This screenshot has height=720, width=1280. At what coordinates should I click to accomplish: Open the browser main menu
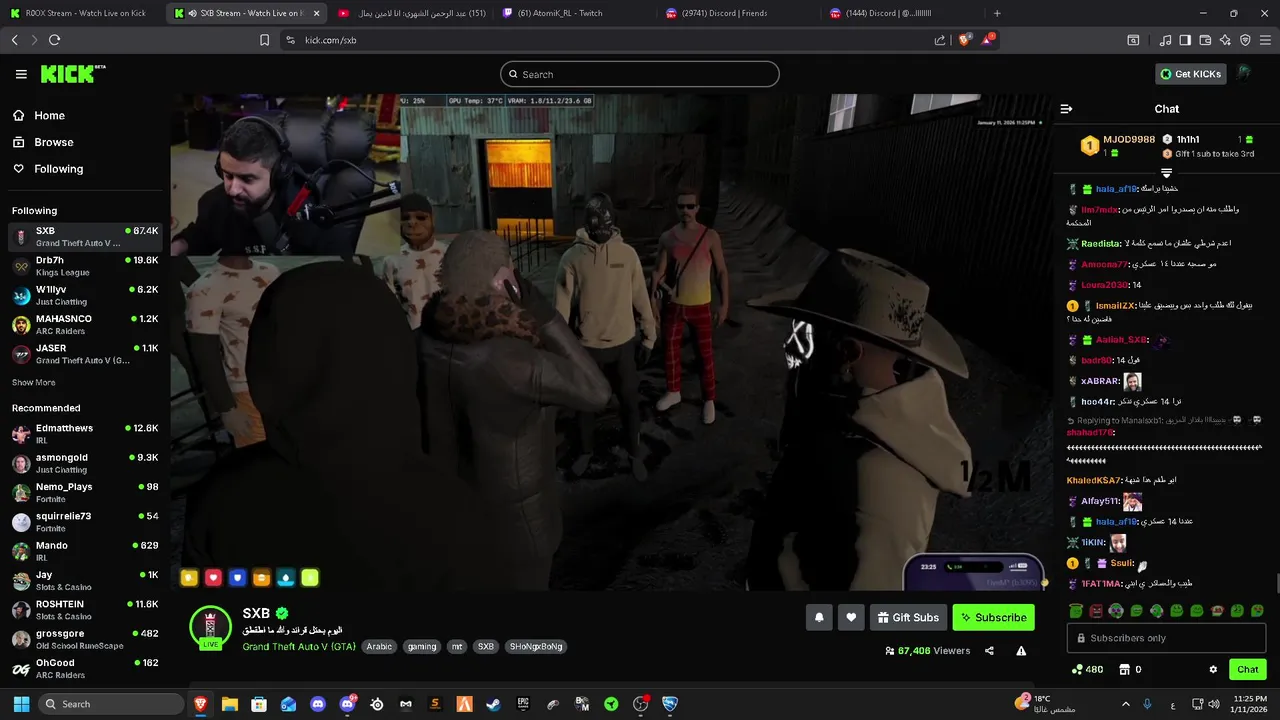coord(1265,40)
